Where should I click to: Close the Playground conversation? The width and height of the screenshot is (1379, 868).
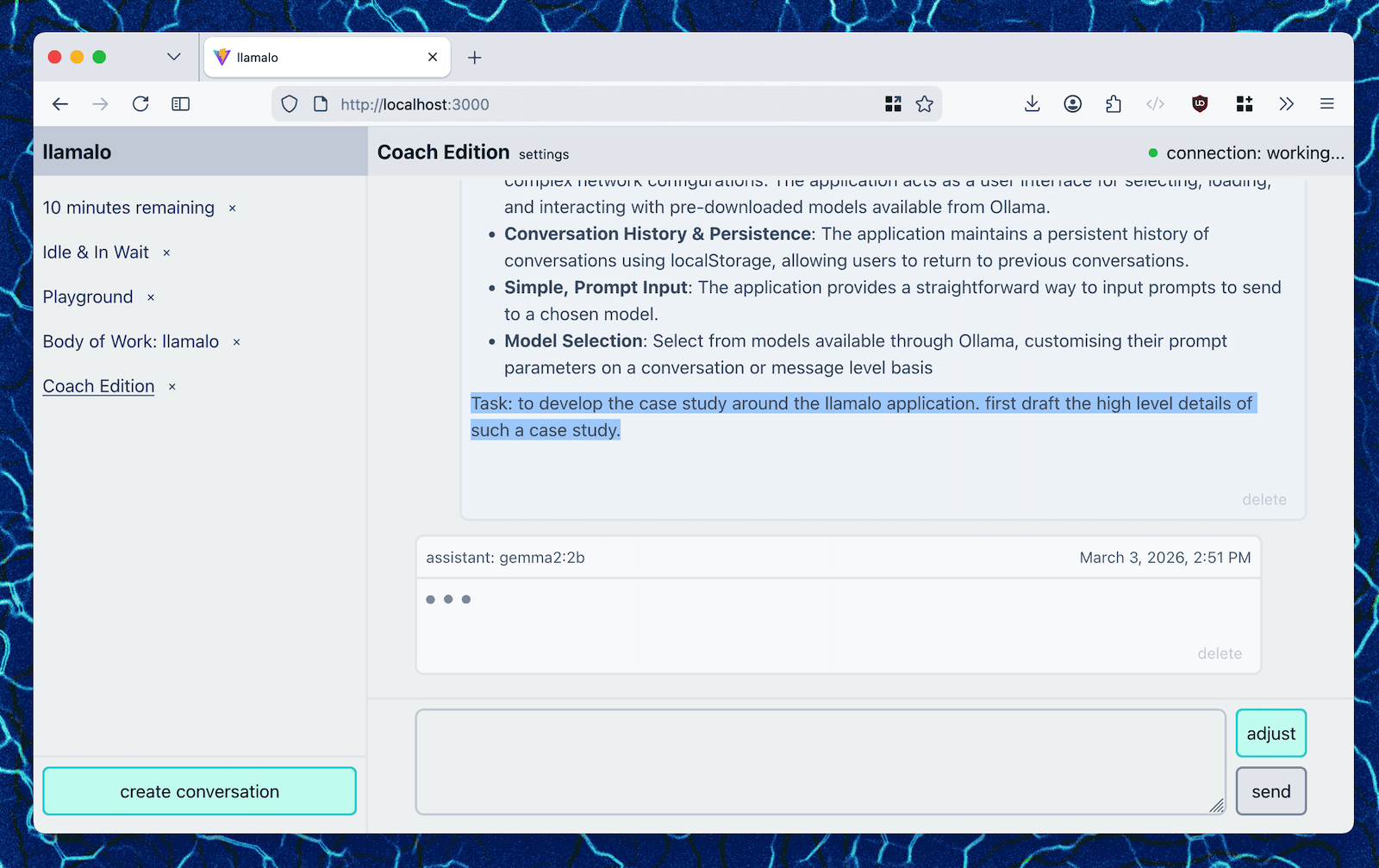point(150,297)
